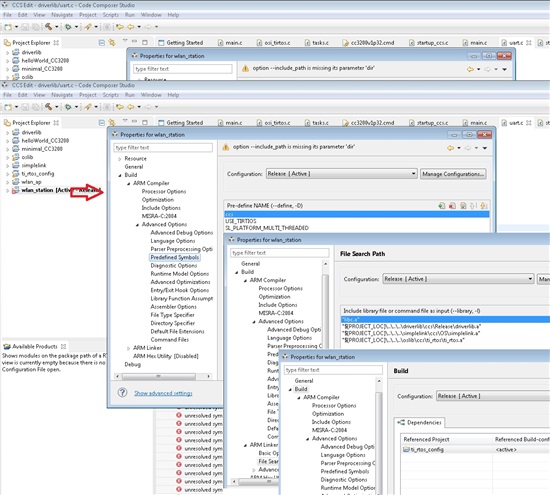This screenshot has width=550, height=495.
Task: Click New icon in lower CCS window toolbar
Action: coord(8,107)
